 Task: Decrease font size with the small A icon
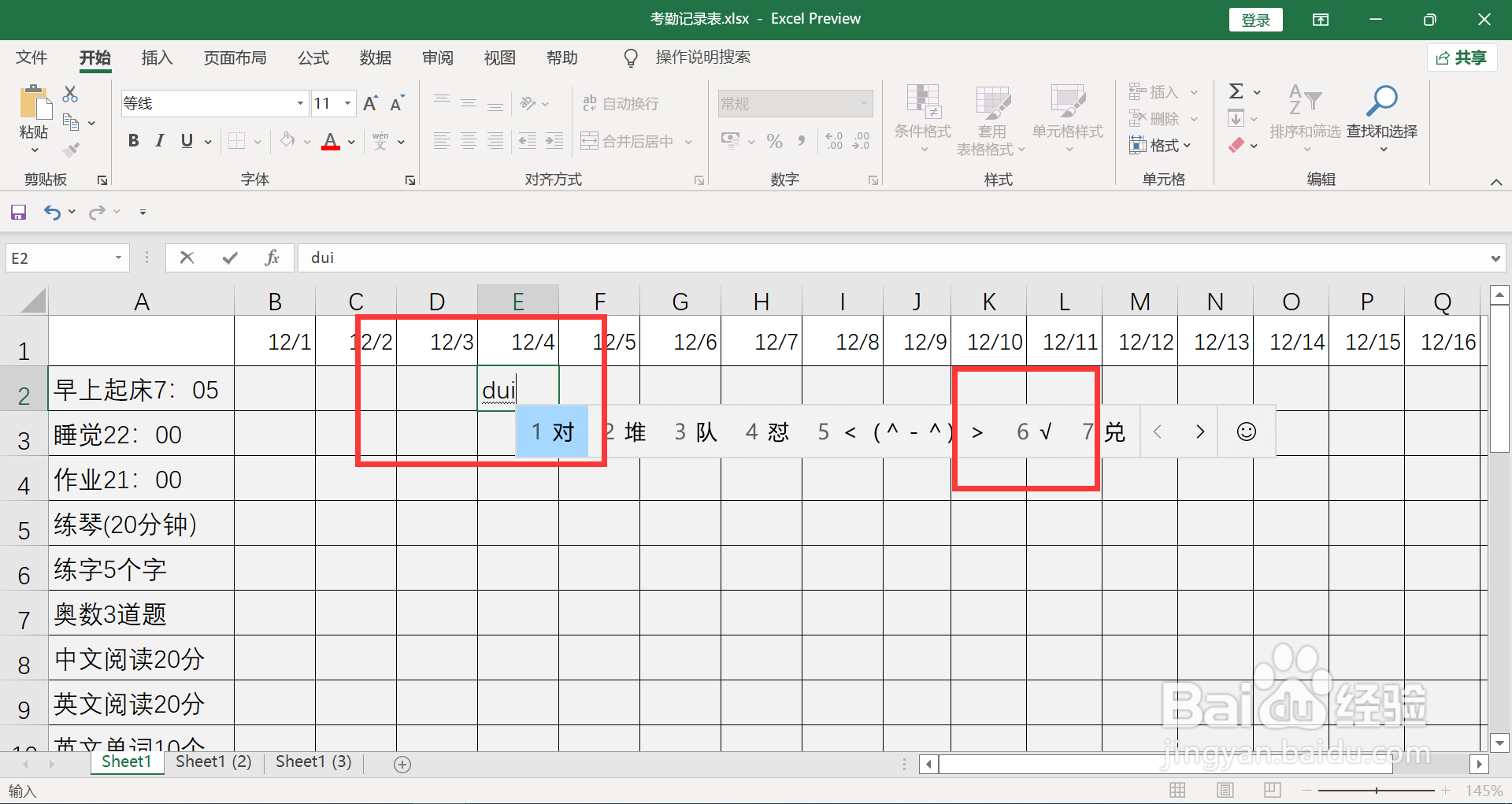pyautogui.click(x=397, y=103)
